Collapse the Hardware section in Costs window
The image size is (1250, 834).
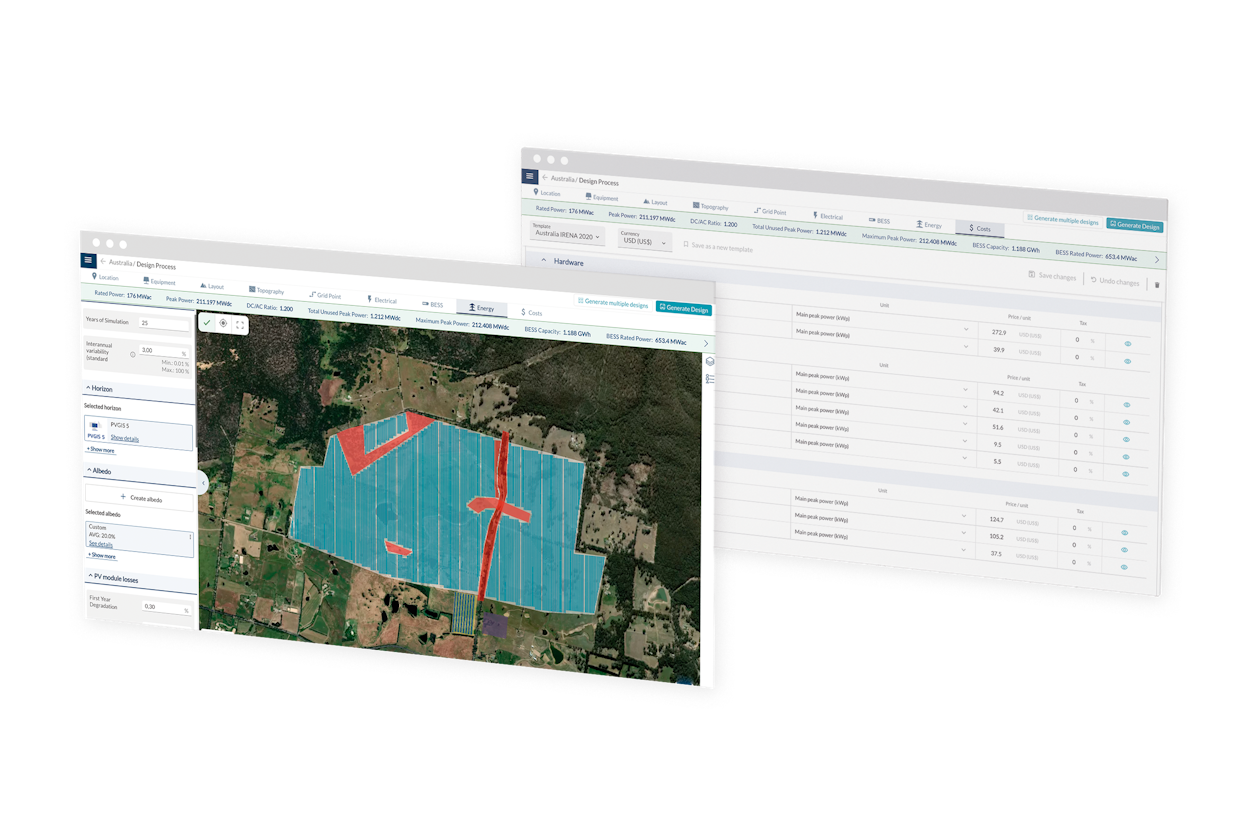point(544,260)
